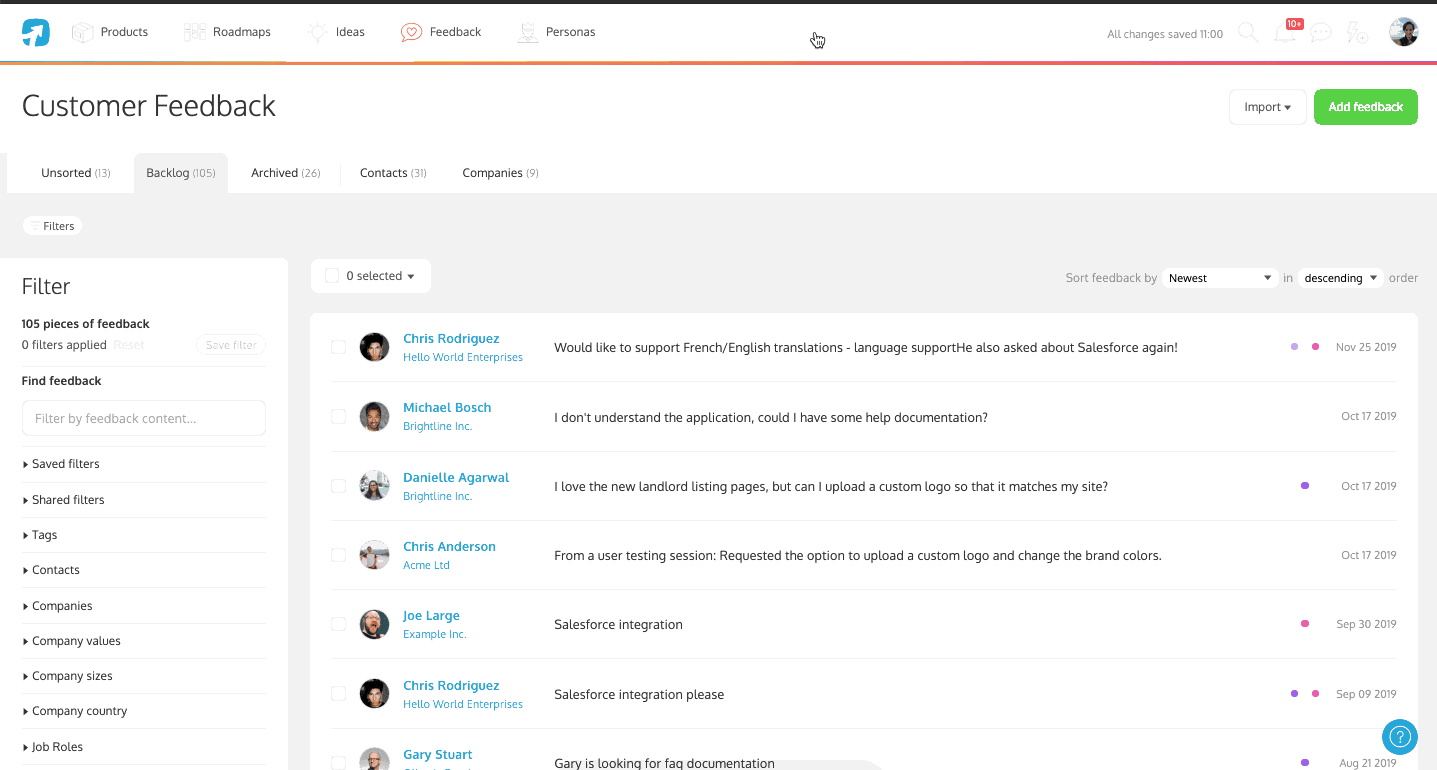Viewport: 1437px width, 770px height.
Task: Toggle the Filters pill button
Action: tap(52, 226)
